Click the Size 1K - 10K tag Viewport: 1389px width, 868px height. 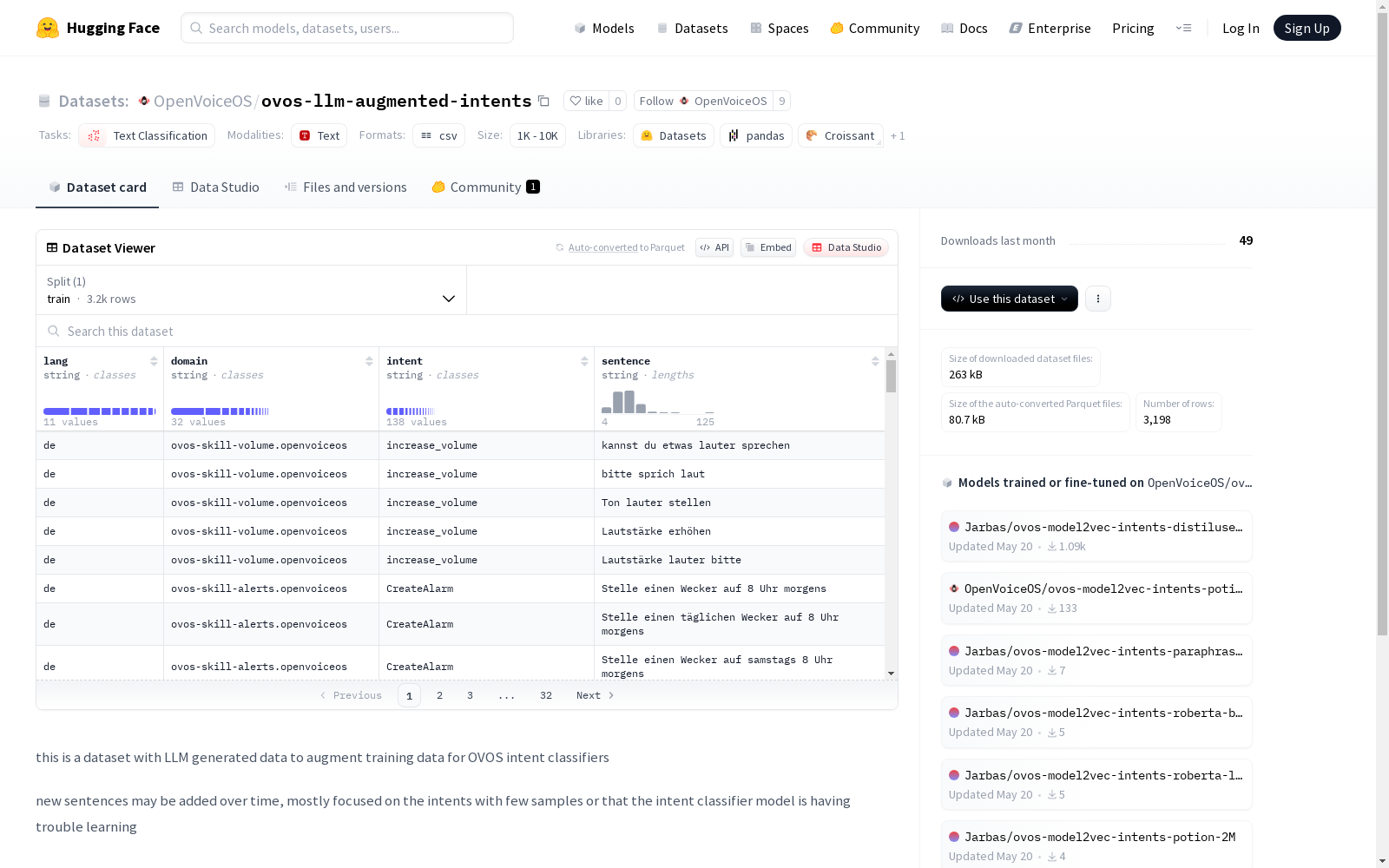537,135
